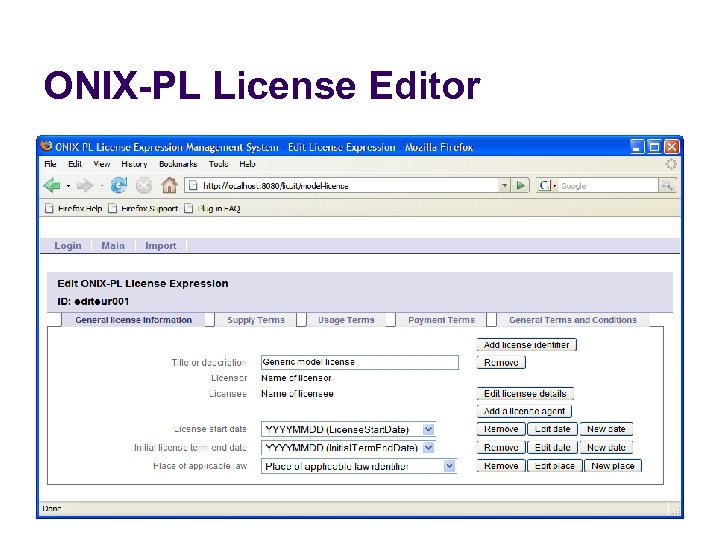Open the License start date dropdown
This screenshot has width=720, height=540.
point(428,429)
